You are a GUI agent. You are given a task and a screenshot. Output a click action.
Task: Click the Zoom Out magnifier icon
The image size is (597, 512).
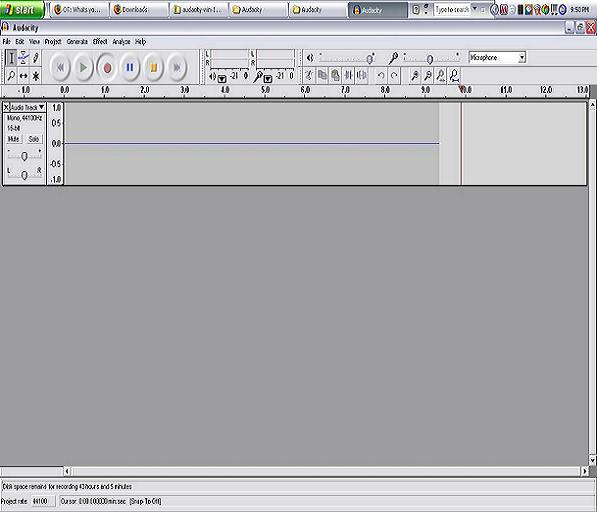[428, 75]
